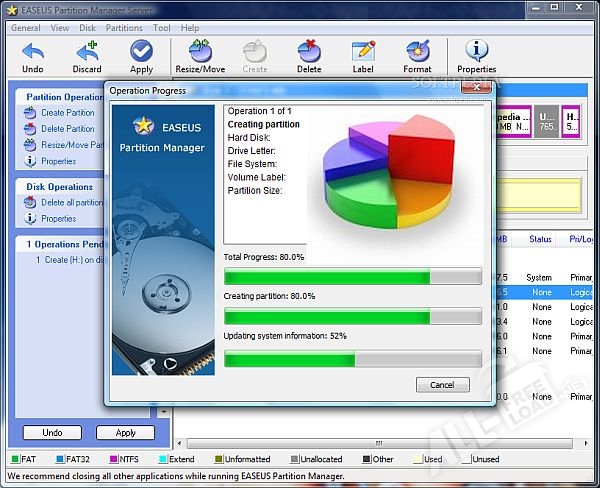
Task: Open the Partitions menu
Action: click(124, 28)
